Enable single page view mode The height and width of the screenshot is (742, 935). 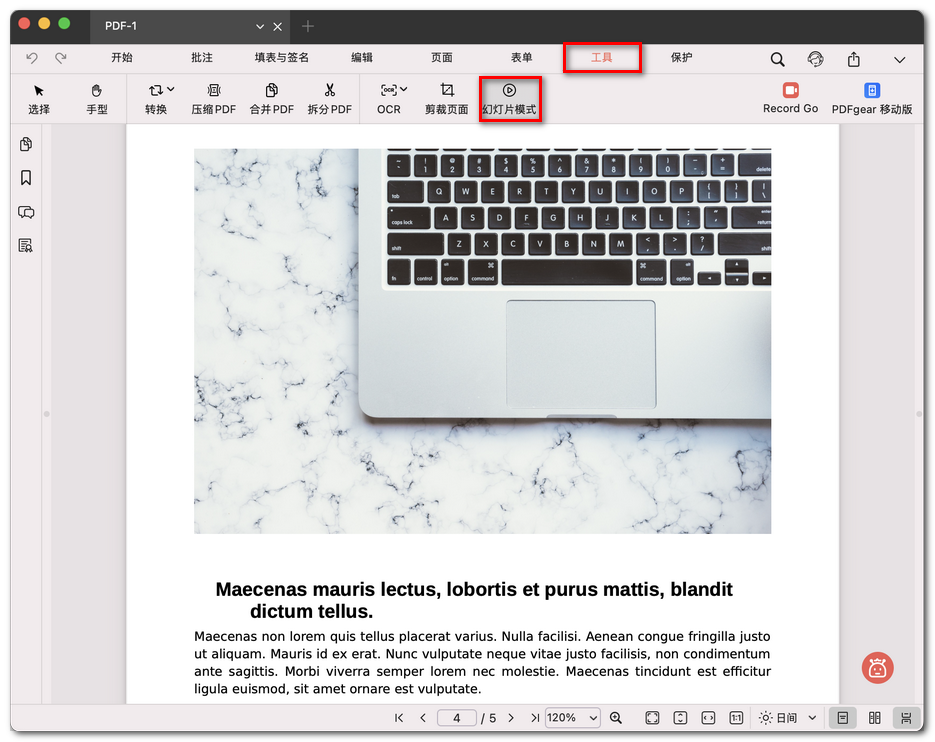(843, 718)
